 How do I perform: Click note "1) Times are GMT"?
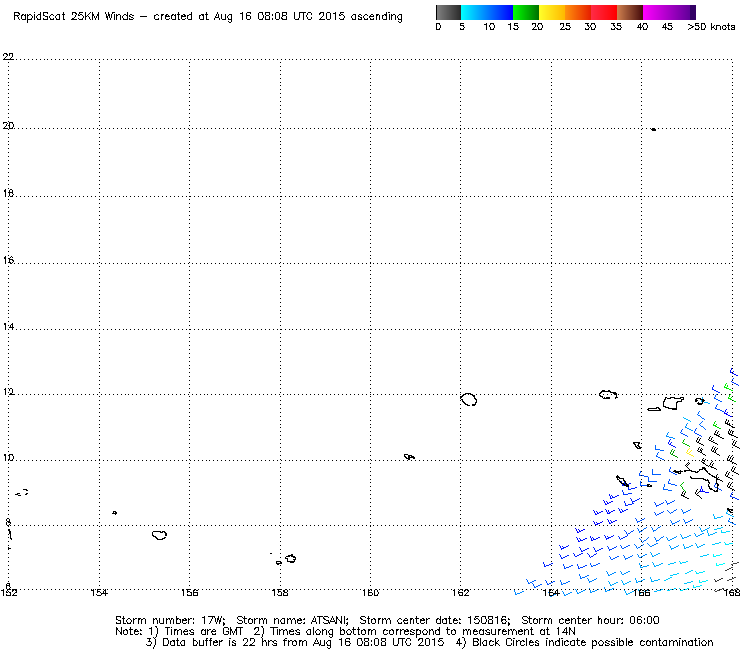pyautogui.click(x=196, y=632)
